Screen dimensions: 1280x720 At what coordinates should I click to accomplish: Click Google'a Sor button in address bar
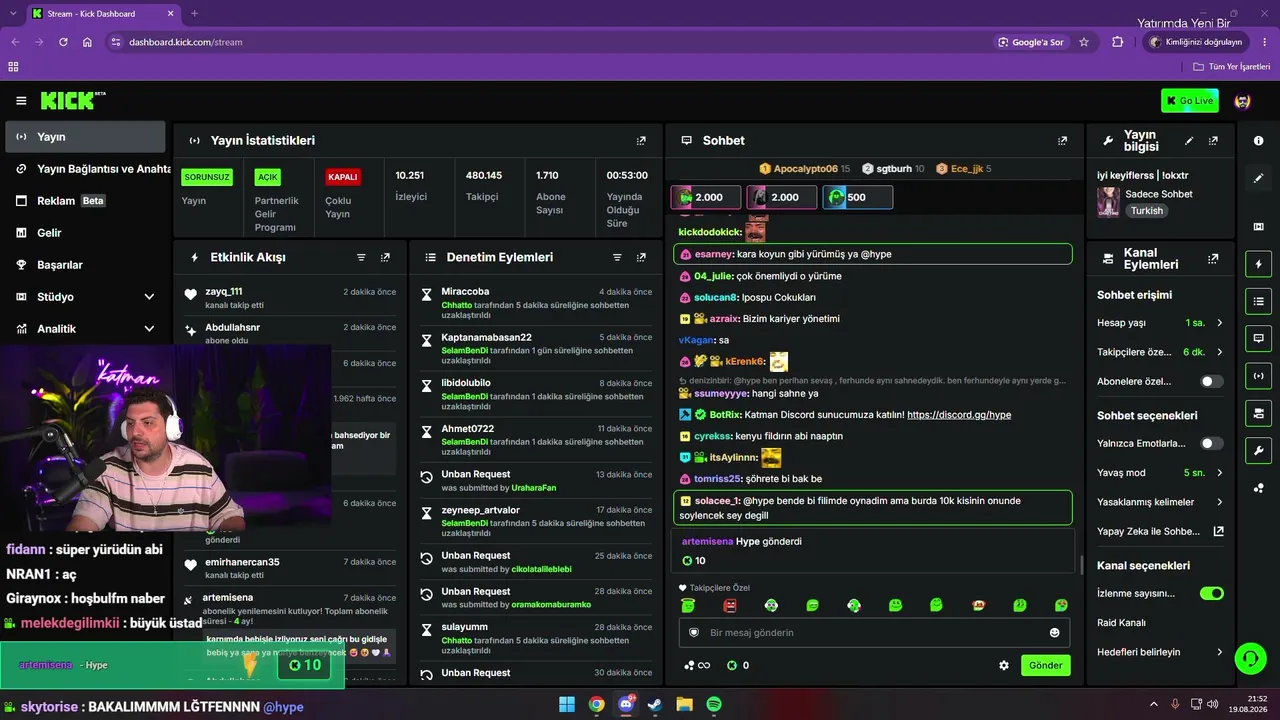pyautogui.click(x=1030, y=42)
